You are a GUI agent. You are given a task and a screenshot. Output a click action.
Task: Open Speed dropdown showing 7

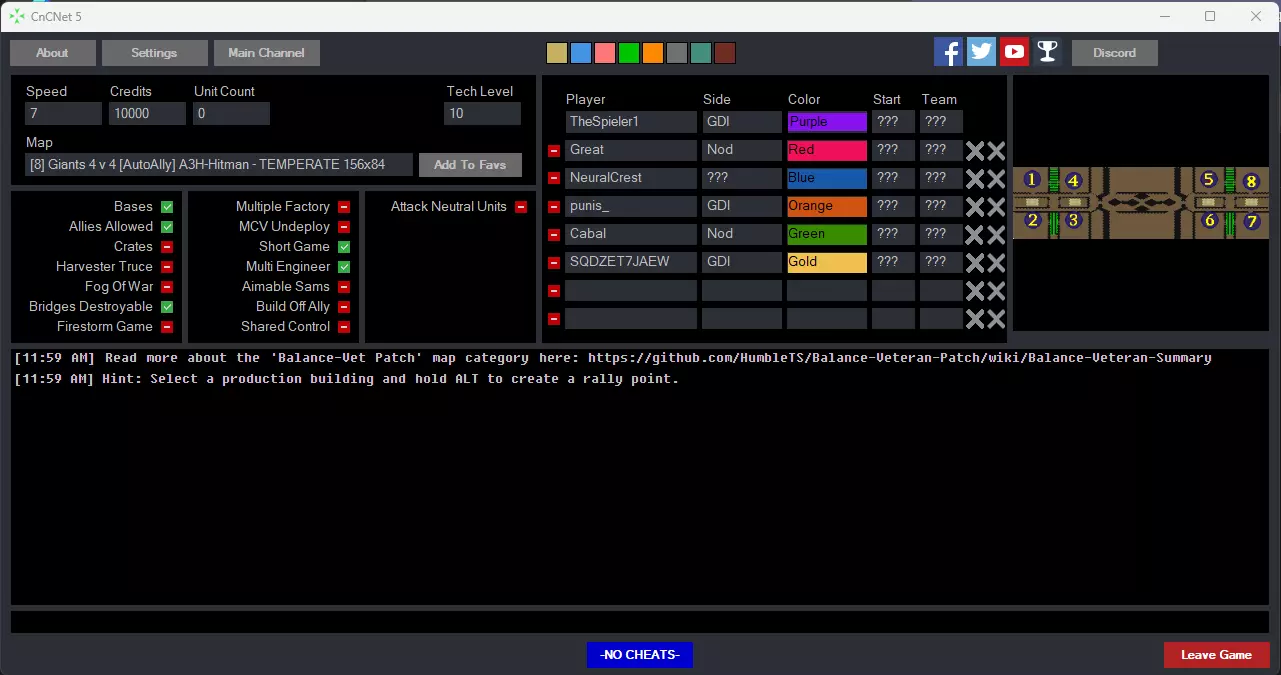click(64, 113)
